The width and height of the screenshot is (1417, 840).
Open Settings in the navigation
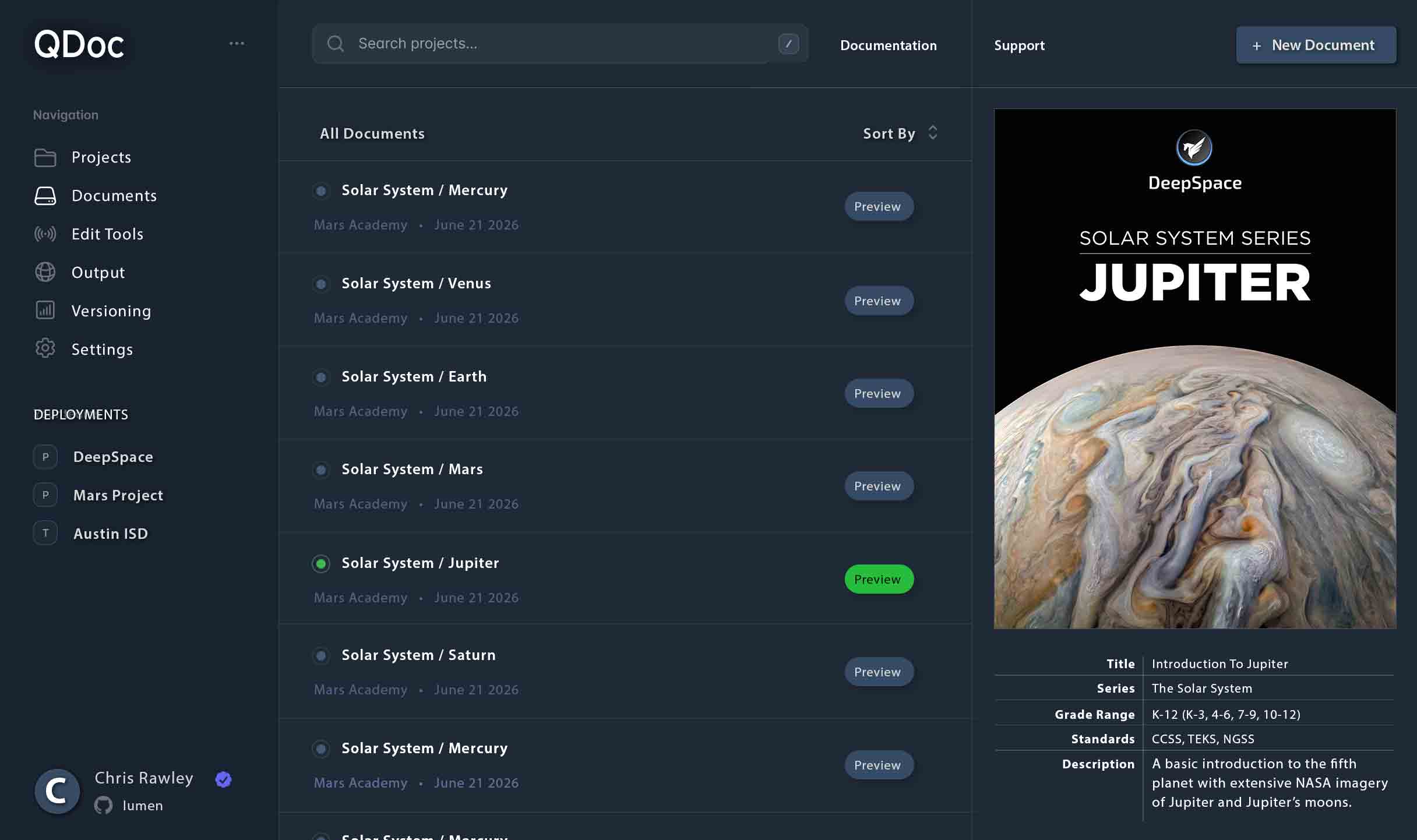tap(102, 349)
